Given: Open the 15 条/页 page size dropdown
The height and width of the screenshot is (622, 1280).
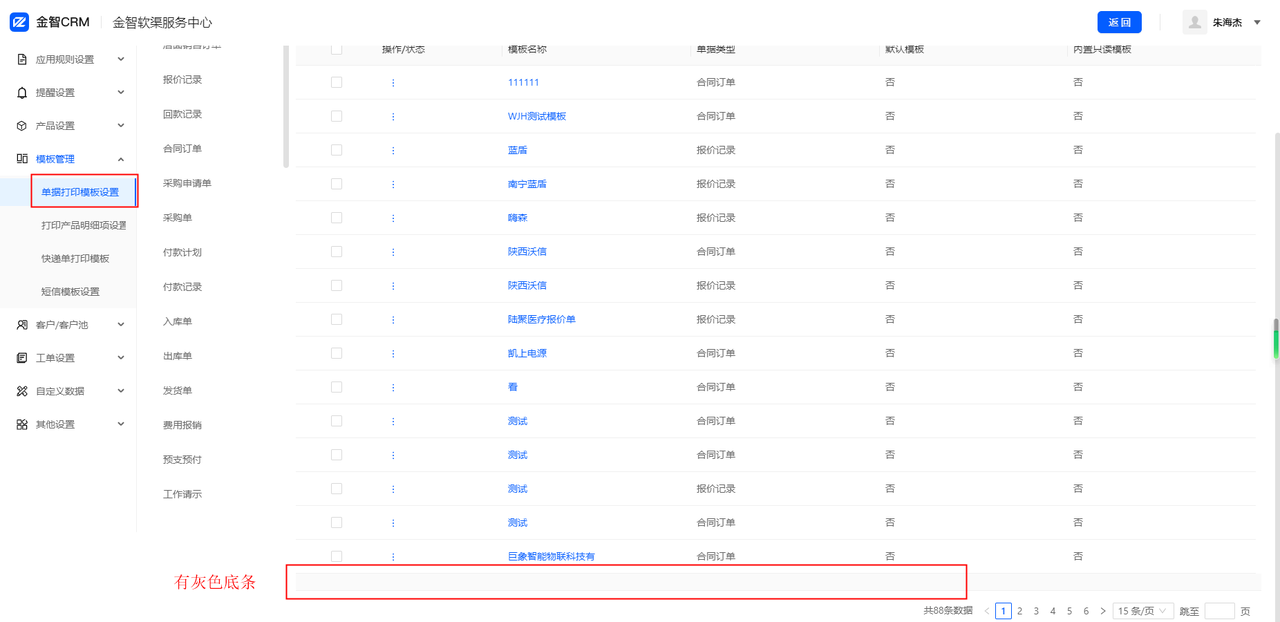Looking at the screenshot, I should 1143,611.
